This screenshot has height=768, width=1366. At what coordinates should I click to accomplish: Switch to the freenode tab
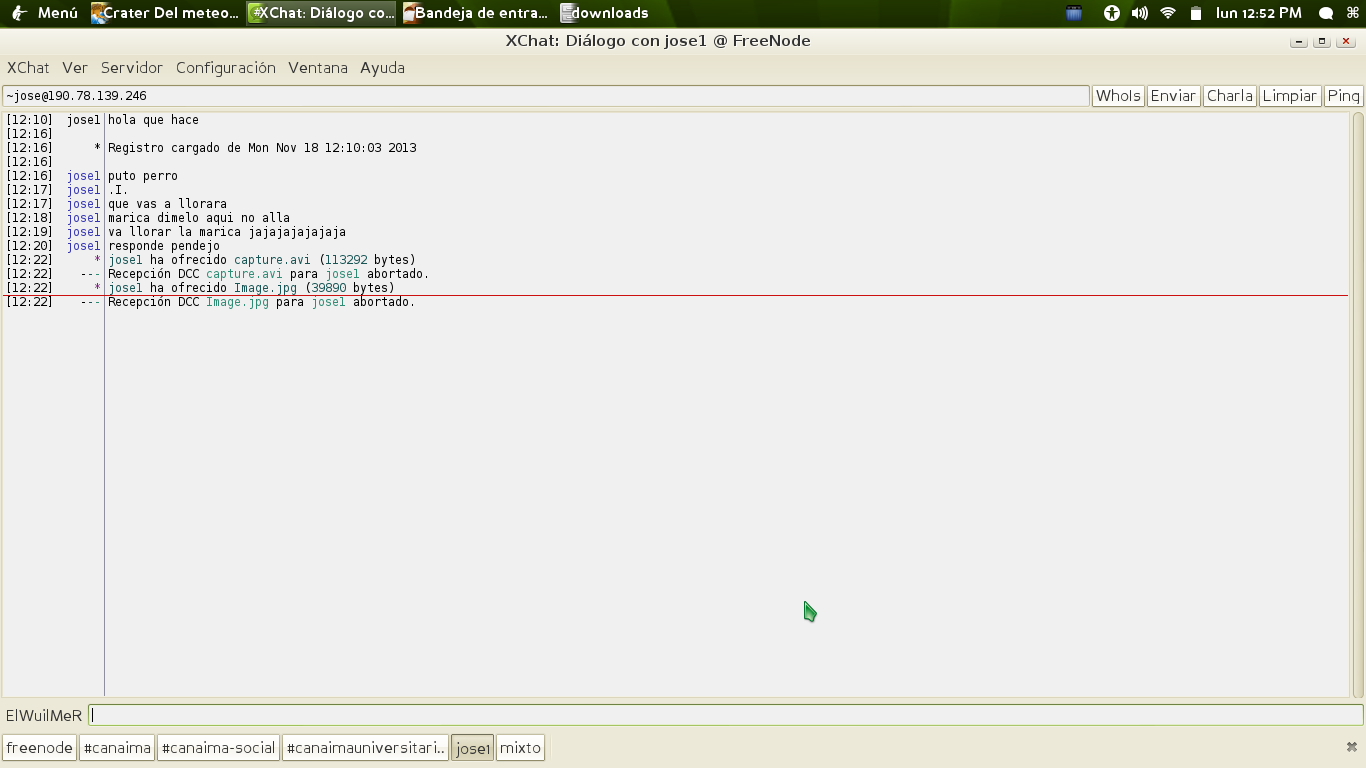(40, 748)
